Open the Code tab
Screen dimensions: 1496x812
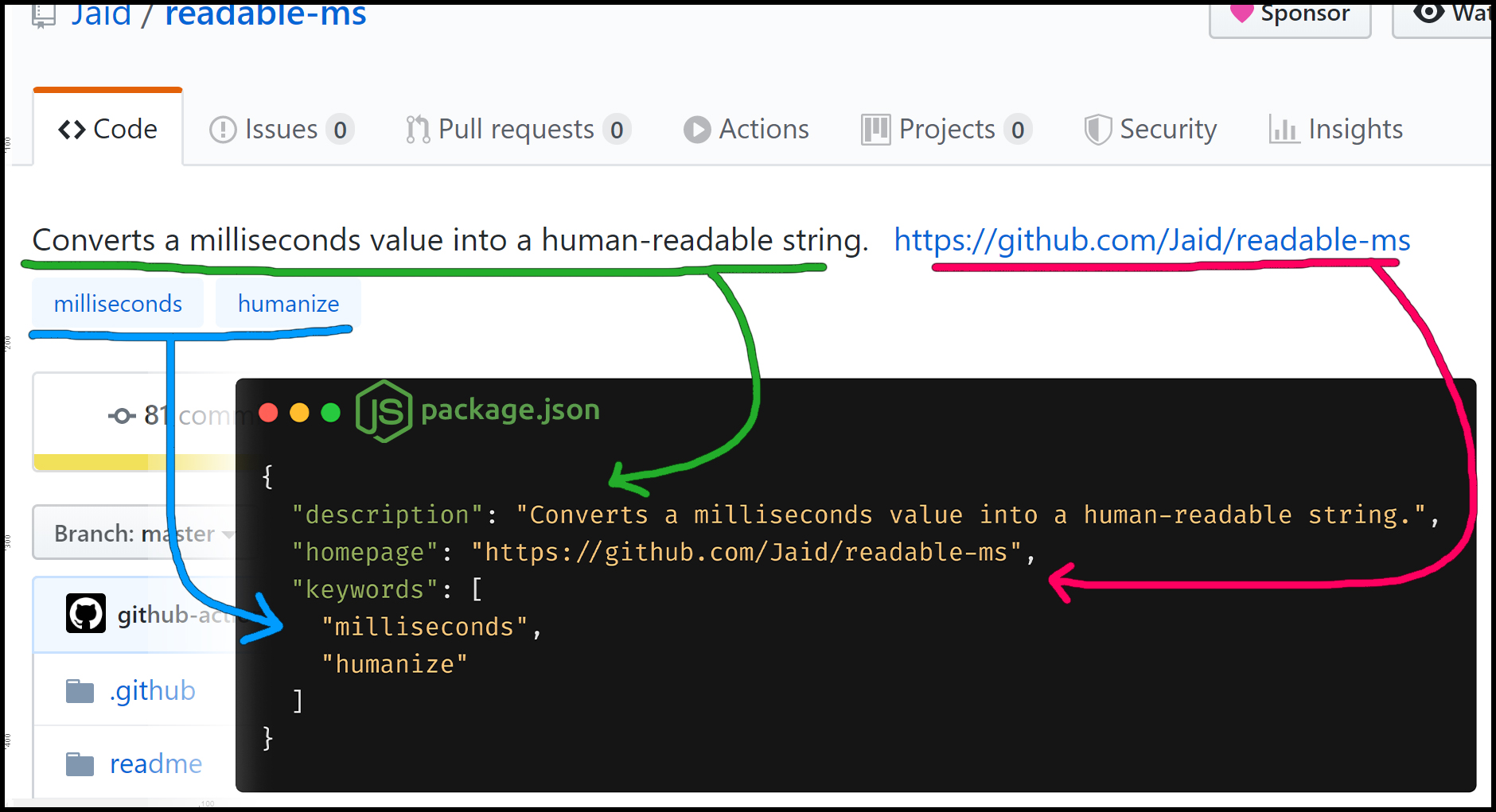pos(107,129)
